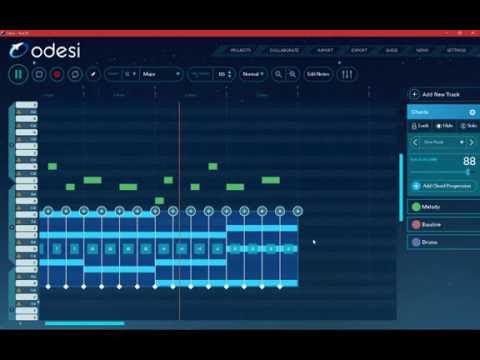Select the green Melody track

443,207
